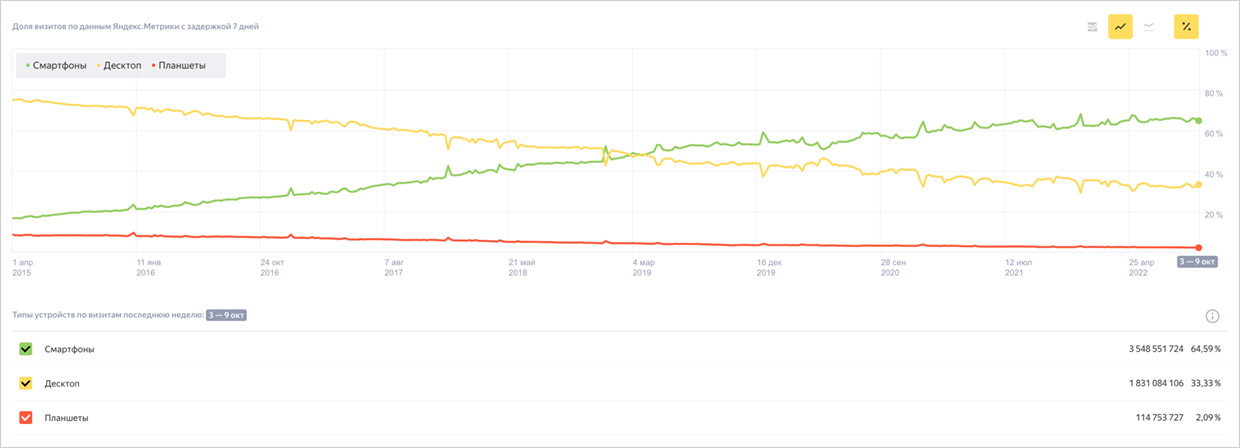Viewport: 1240px width, 448px height.
Task: Switch to stacked area chart view
Action: point(1093,26)
